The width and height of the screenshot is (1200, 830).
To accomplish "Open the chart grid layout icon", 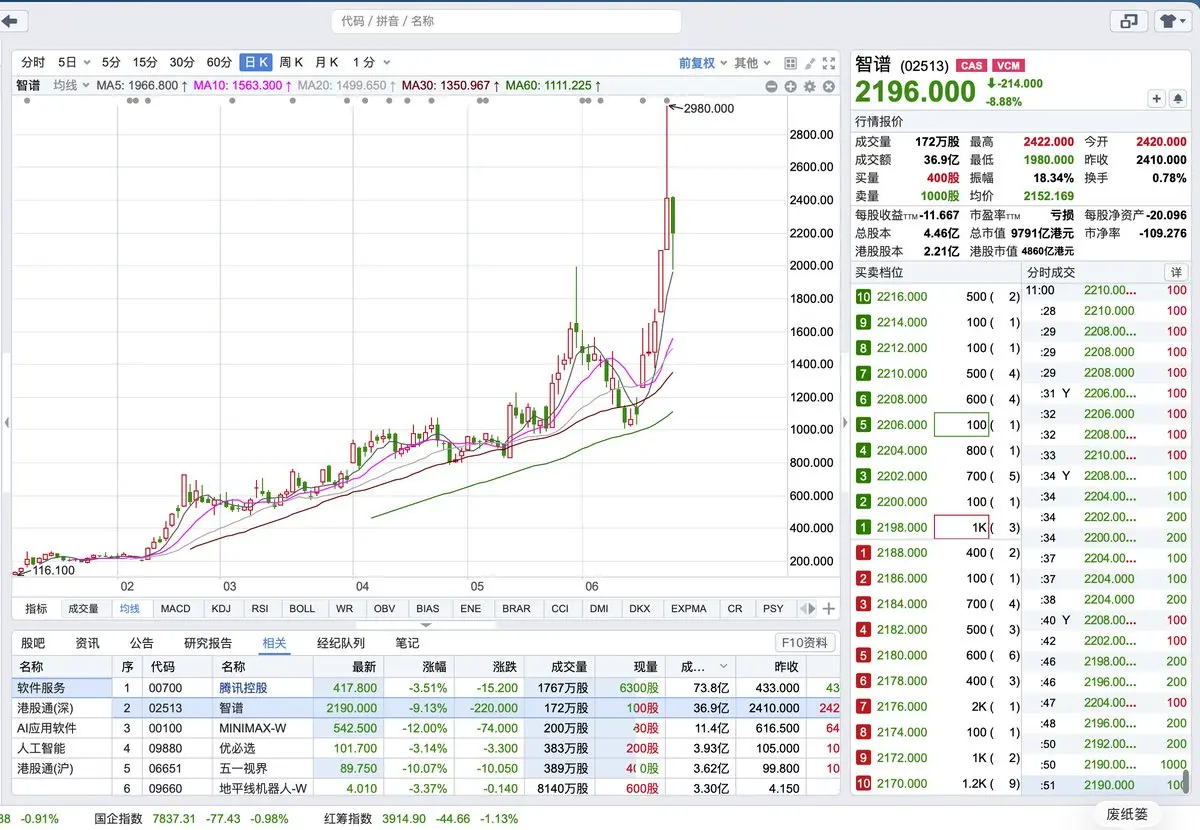I will 790,63.
